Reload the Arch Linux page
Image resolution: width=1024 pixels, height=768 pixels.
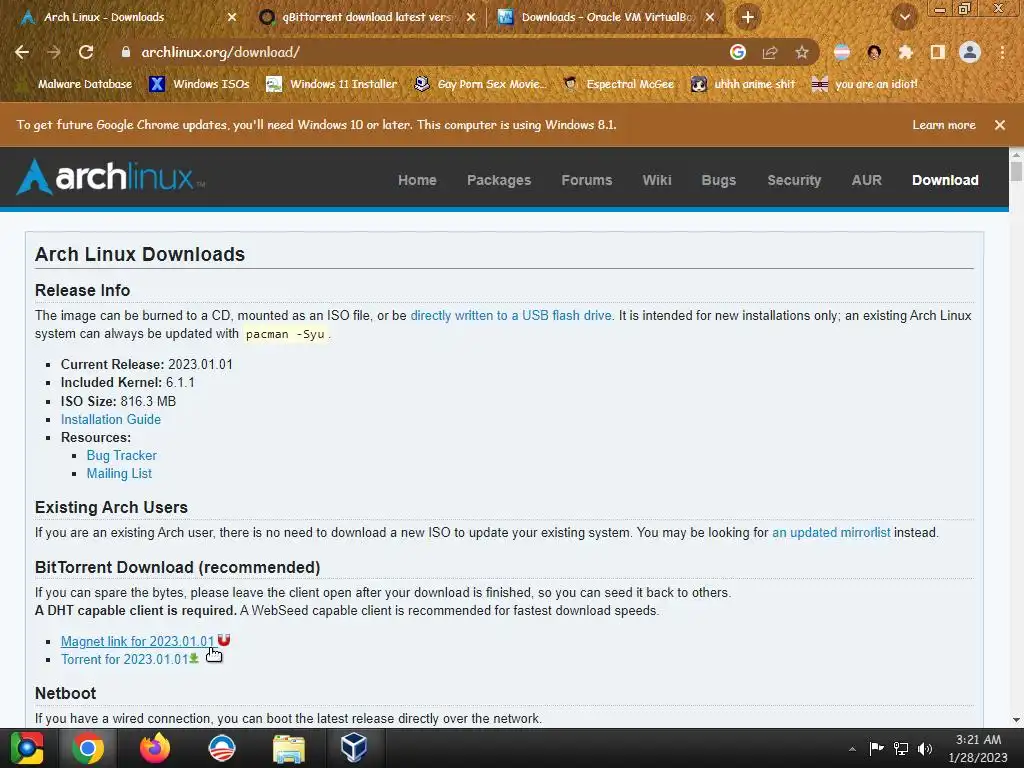click(86, 52)
